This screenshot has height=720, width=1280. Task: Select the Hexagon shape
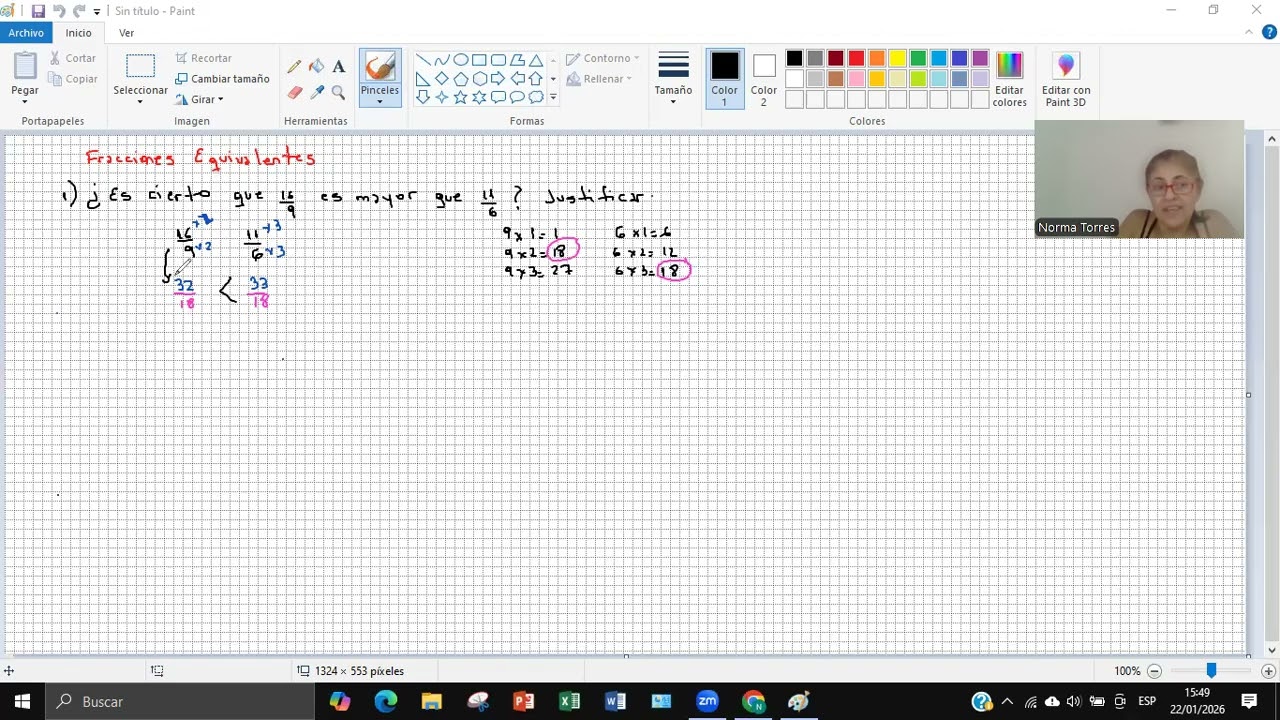coord(479,79)
